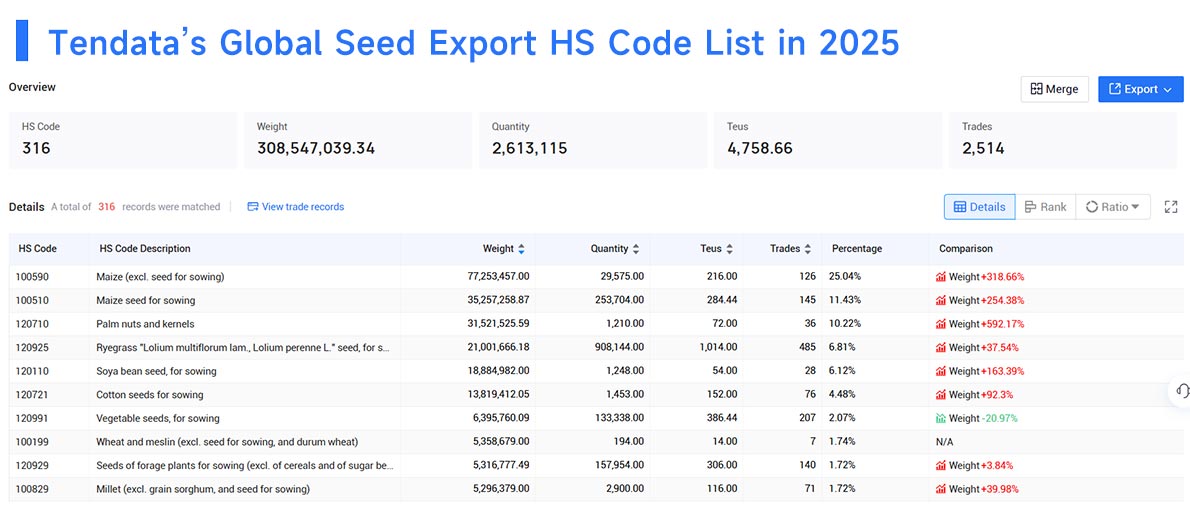Click the Weight 308,547,039.34 overview card
This screenshot has width=1190, height=510.
pyautogui.click(x=357, y=140)
